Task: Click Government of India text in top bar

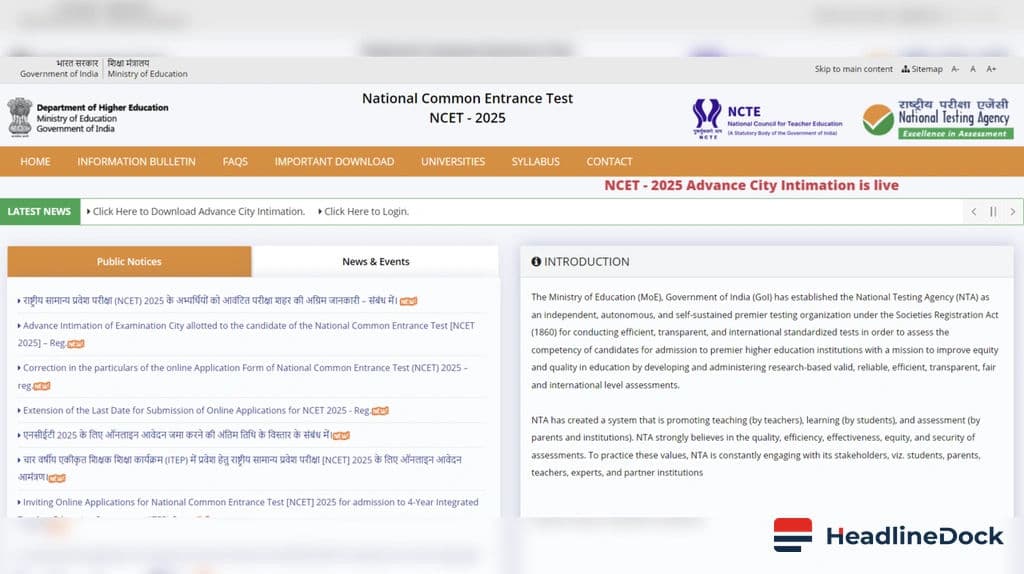Action: pos(59,74)
